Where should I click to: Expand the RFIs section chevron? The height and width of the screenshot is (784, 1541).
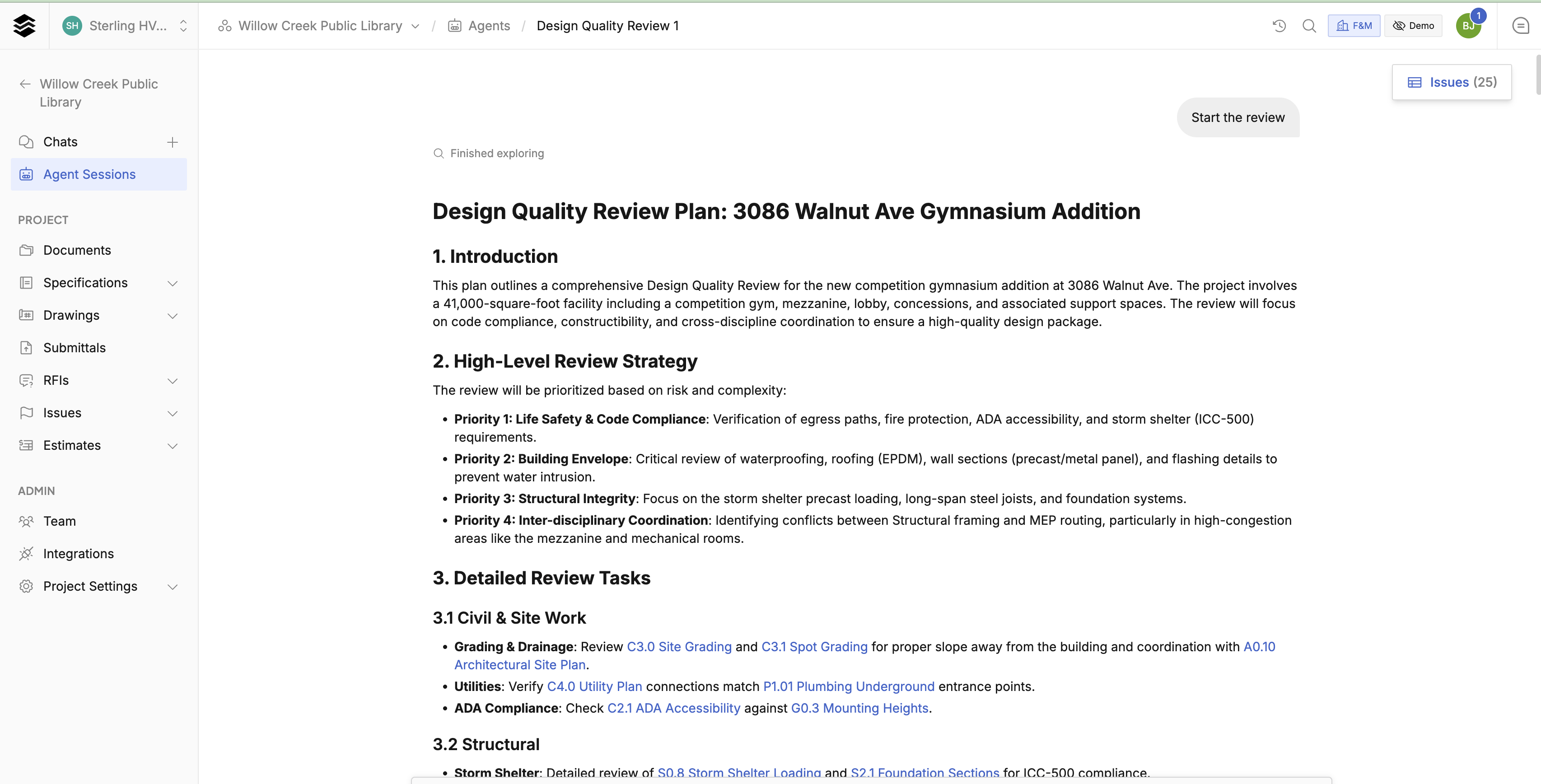click(x=172, y=381)
